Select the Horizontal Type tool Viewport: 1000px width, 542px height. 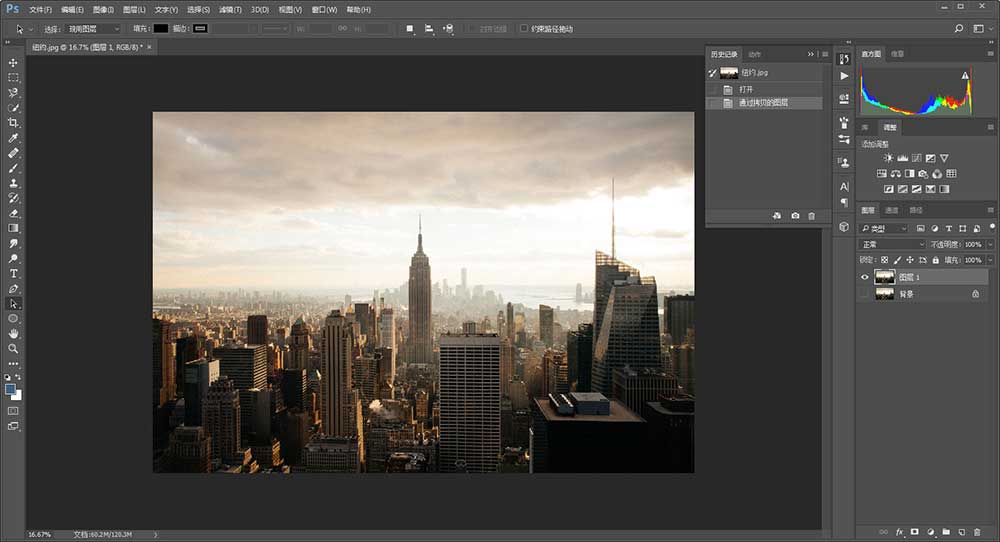(13, 274)
